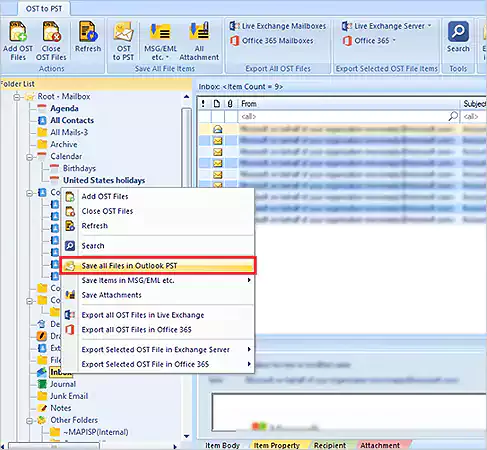Select the OST to PST ribbon tab

[x=44, y=9]
